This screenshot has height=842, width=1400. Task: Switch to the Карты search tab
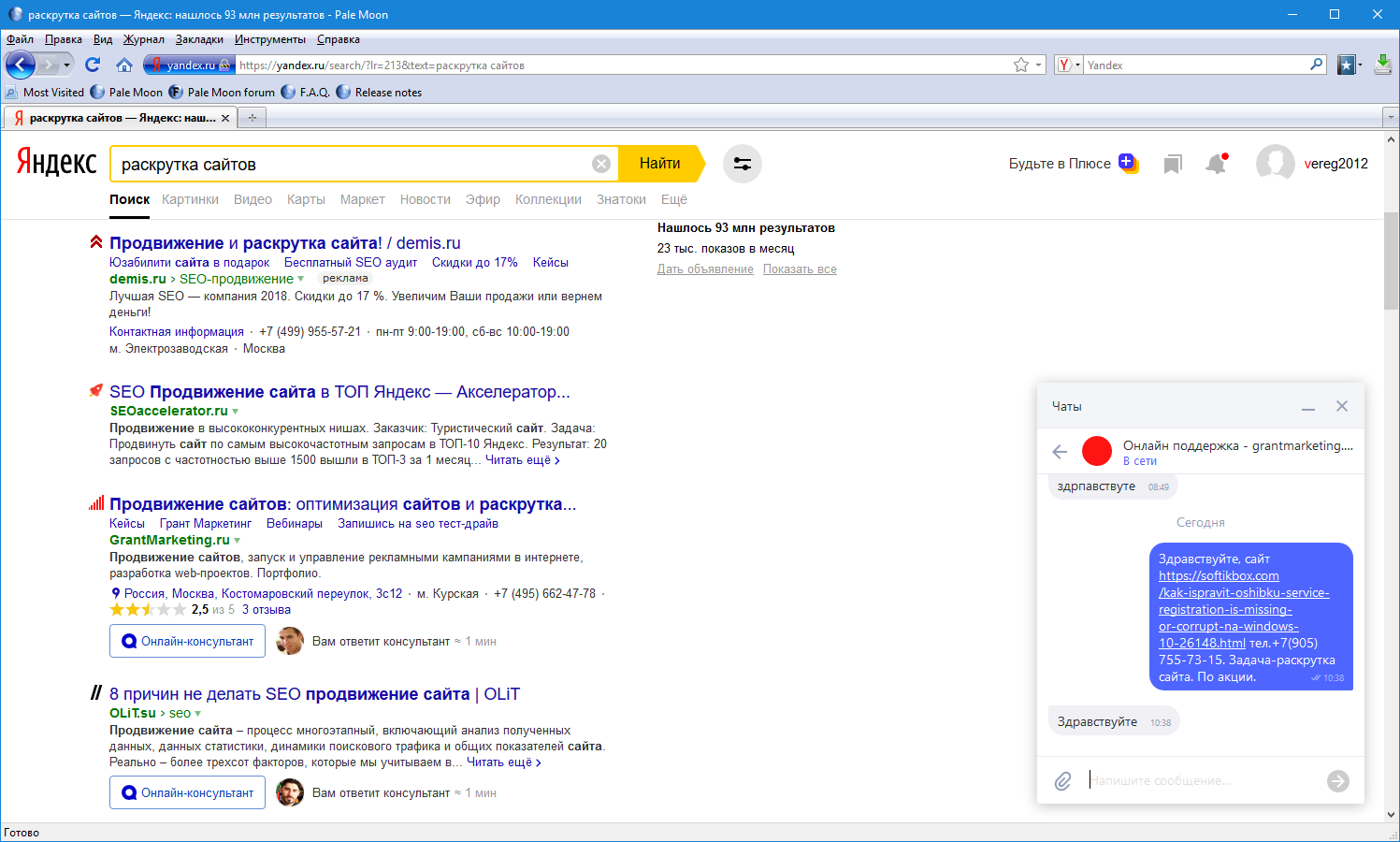(x=306, y=199)
